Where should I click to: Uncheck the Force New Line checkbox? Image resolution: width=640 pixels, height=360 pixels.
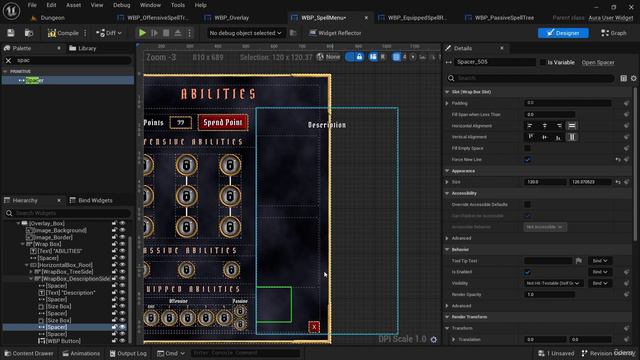(527, 160)
